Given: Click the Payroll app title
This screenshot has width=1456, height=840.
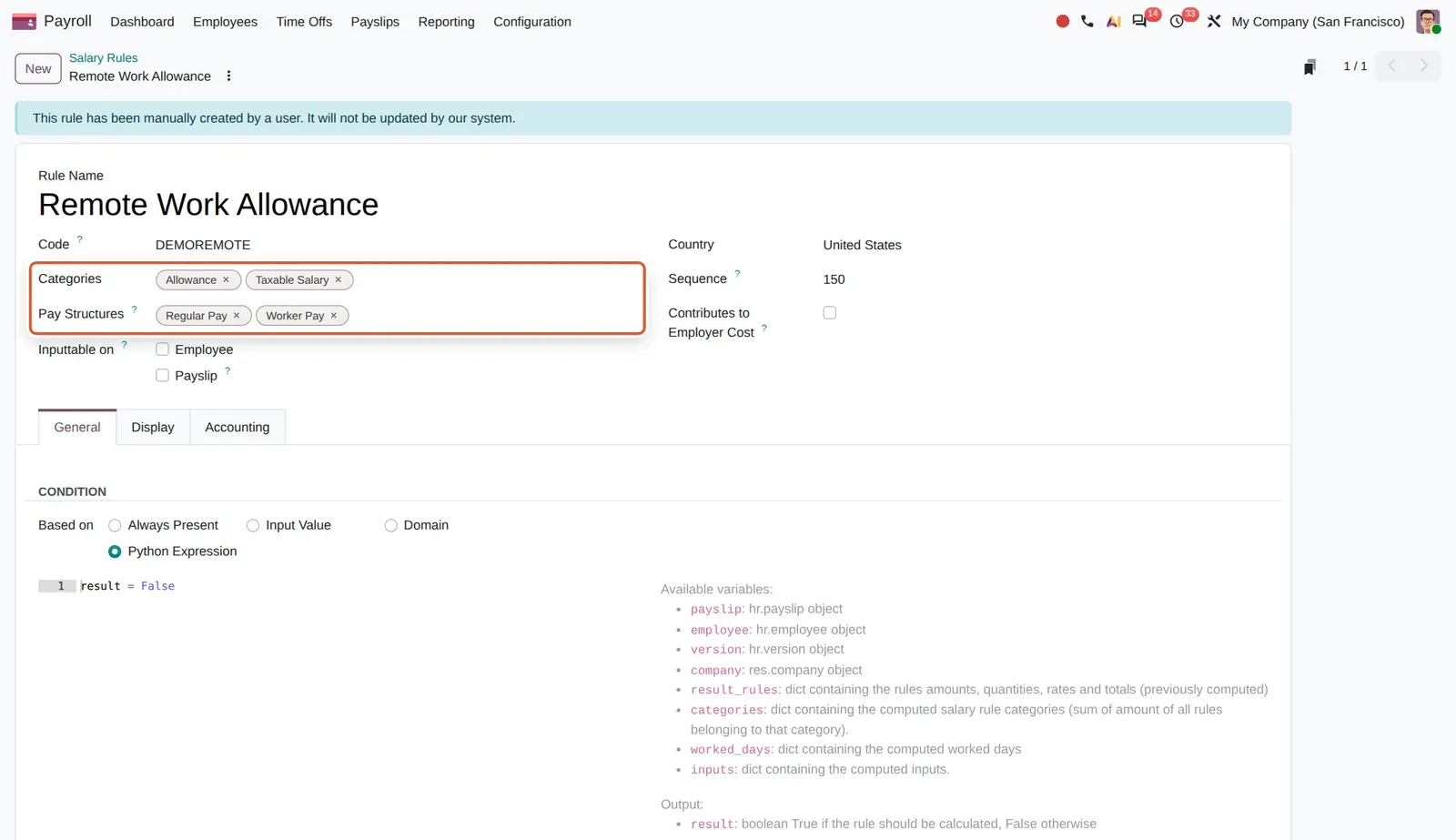Looking at the screenshot, I should 67,21.
